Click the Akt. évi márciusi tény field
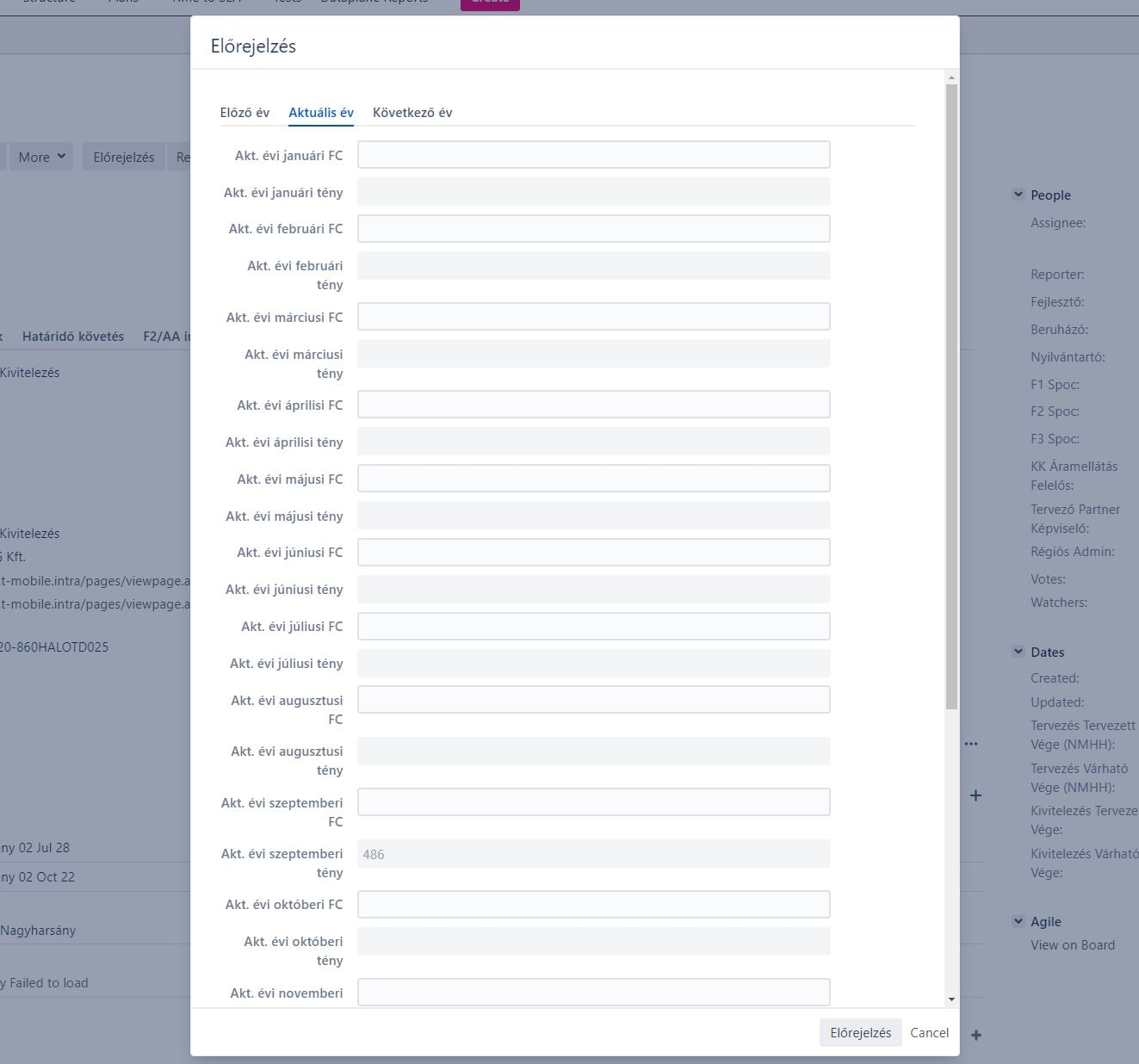Viewport: 1139px width, 1064px height. tap(594, 354)
